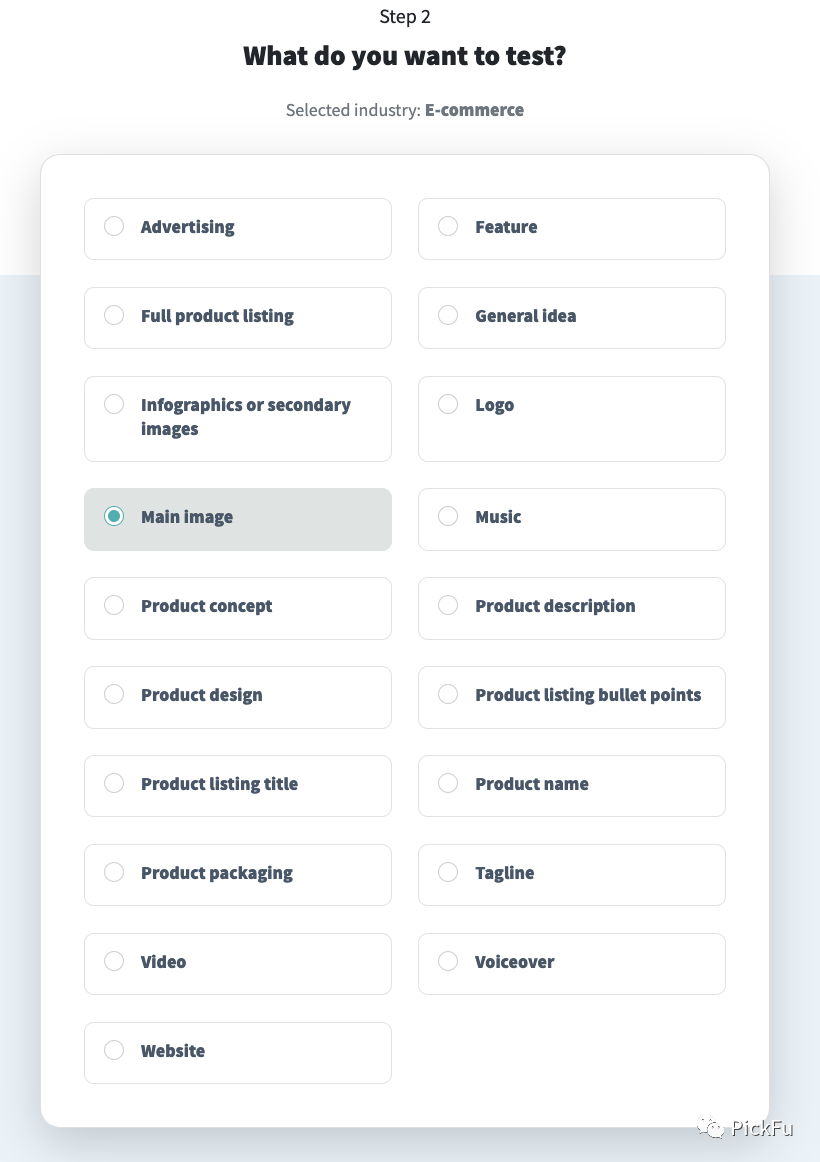Choose the Voiceover option

click(x=448, y=962)
